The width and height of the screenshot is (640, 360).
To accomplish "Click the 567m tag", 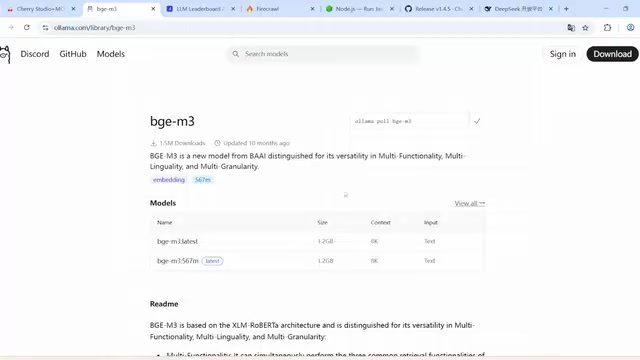I will pos(202,180).
